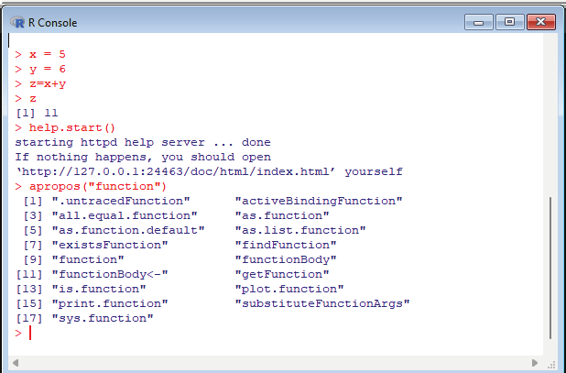This screenshot has height=373, width=566.
Task: Click the '[1] 11' output line
Action: [x=36, y=113]
